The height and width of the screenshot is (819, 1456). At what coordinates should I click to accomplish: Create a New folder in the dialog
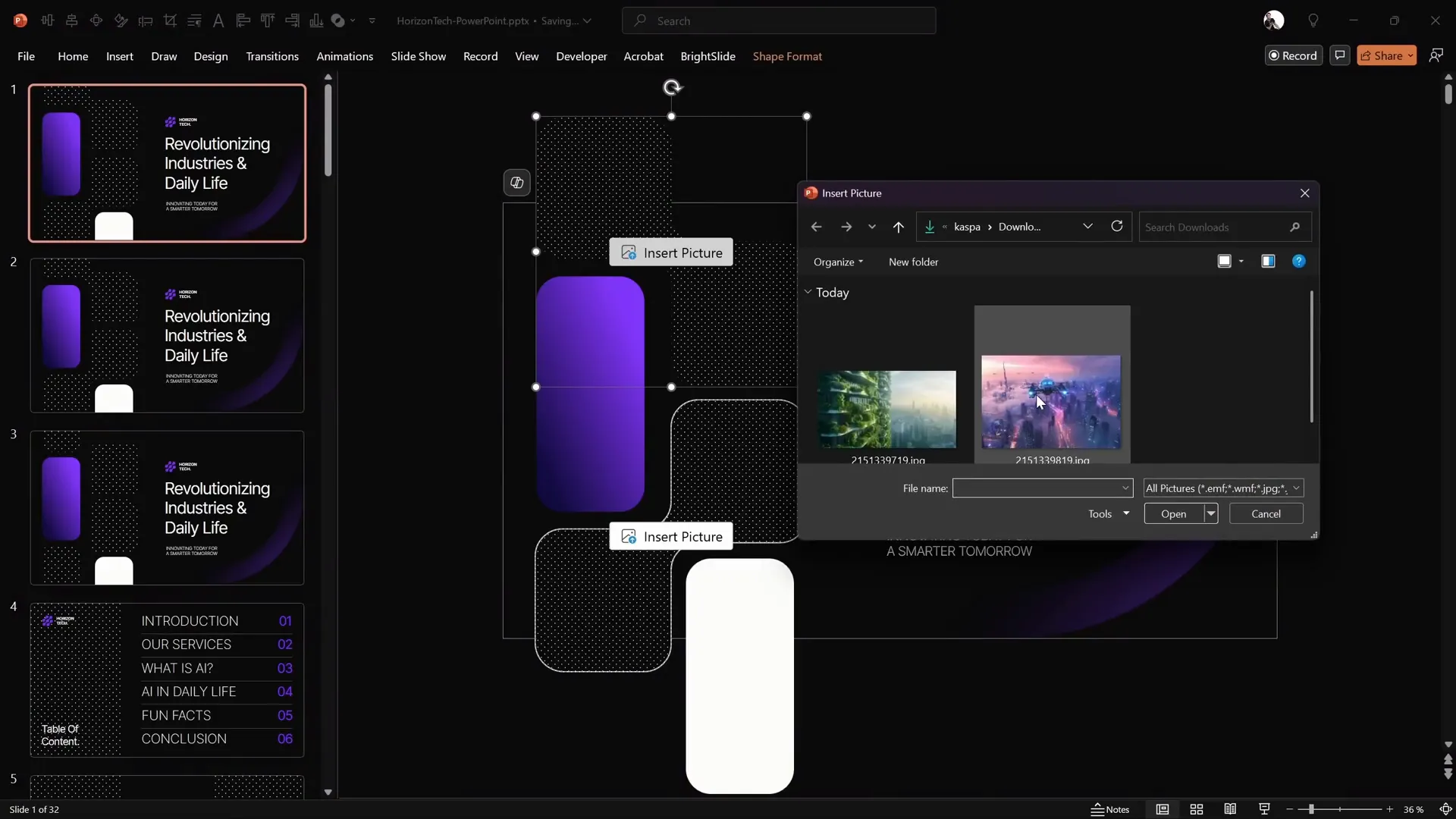pyautogui.click(x=913, y=262)
